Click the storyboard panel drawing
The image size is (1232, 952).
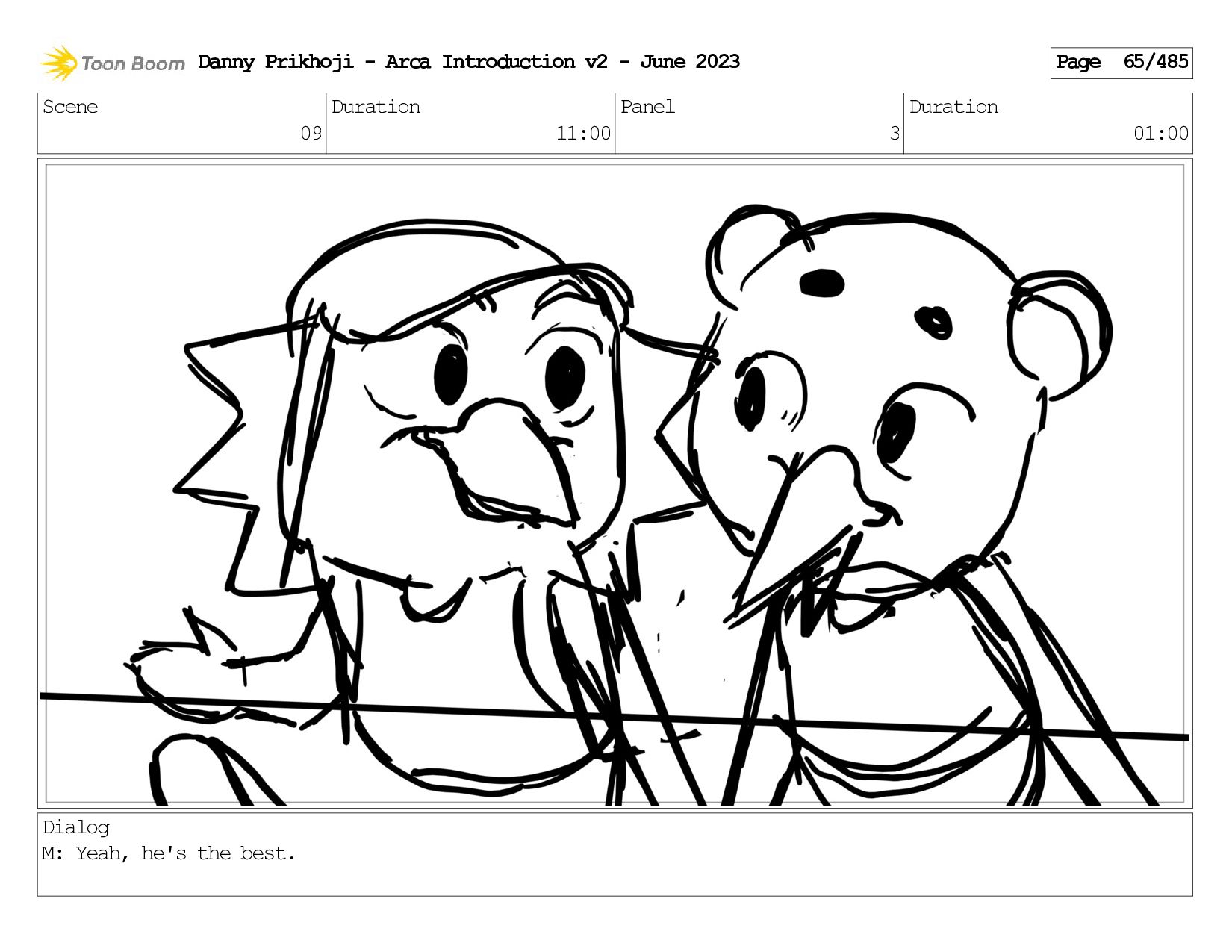pyautogui.click(x=615, y=484)
